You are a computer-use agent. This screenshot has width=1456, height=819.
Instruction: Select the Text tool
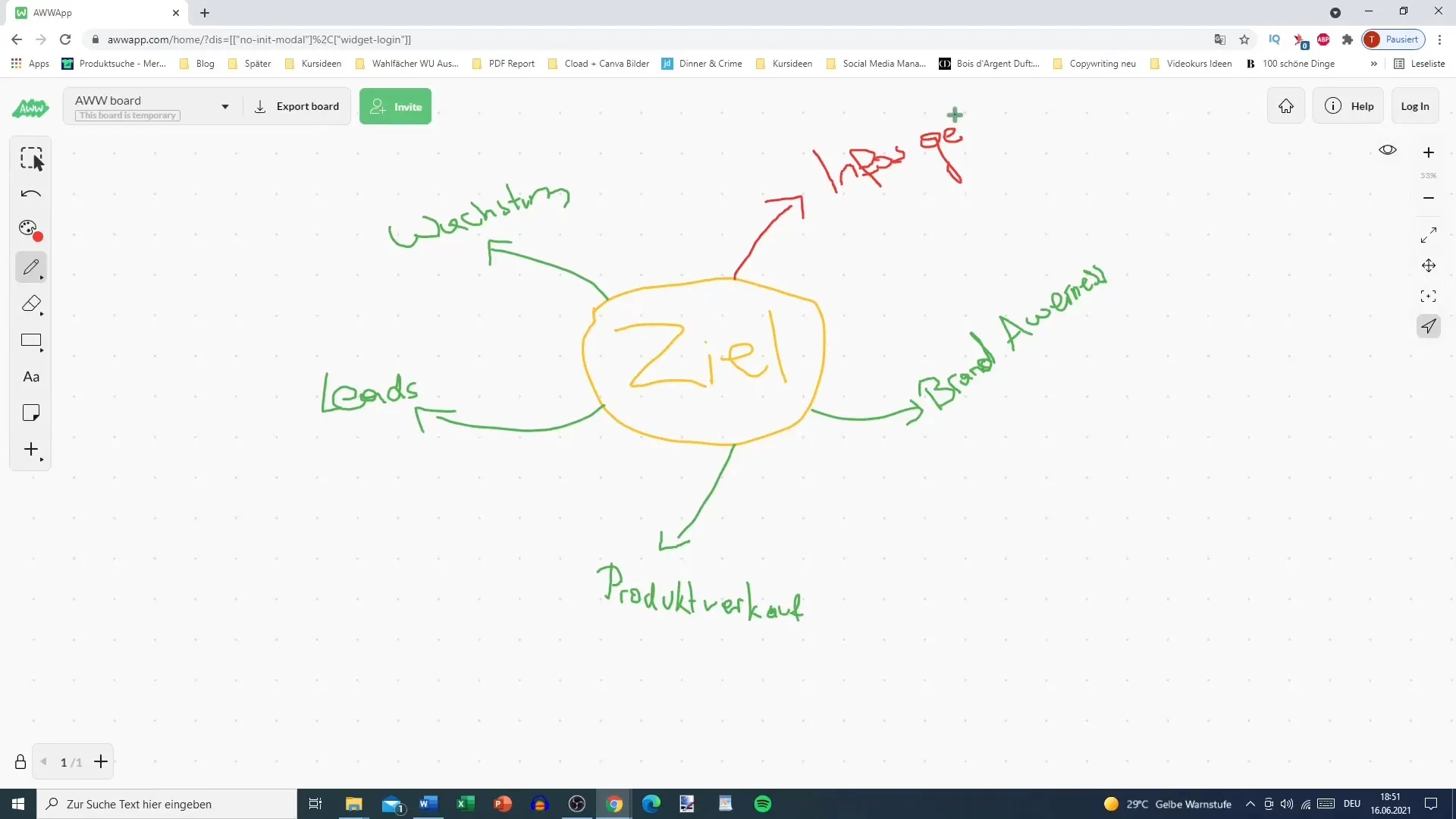31,376
